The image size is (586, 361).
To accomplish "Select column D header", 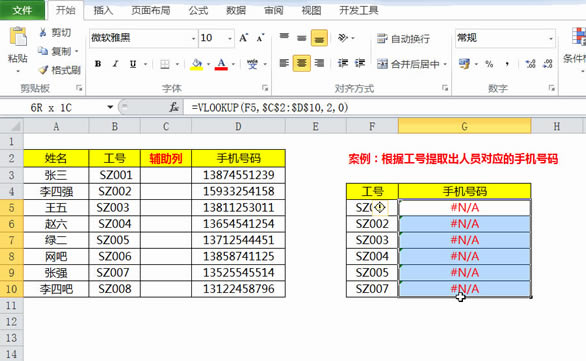I will (238, 126).
